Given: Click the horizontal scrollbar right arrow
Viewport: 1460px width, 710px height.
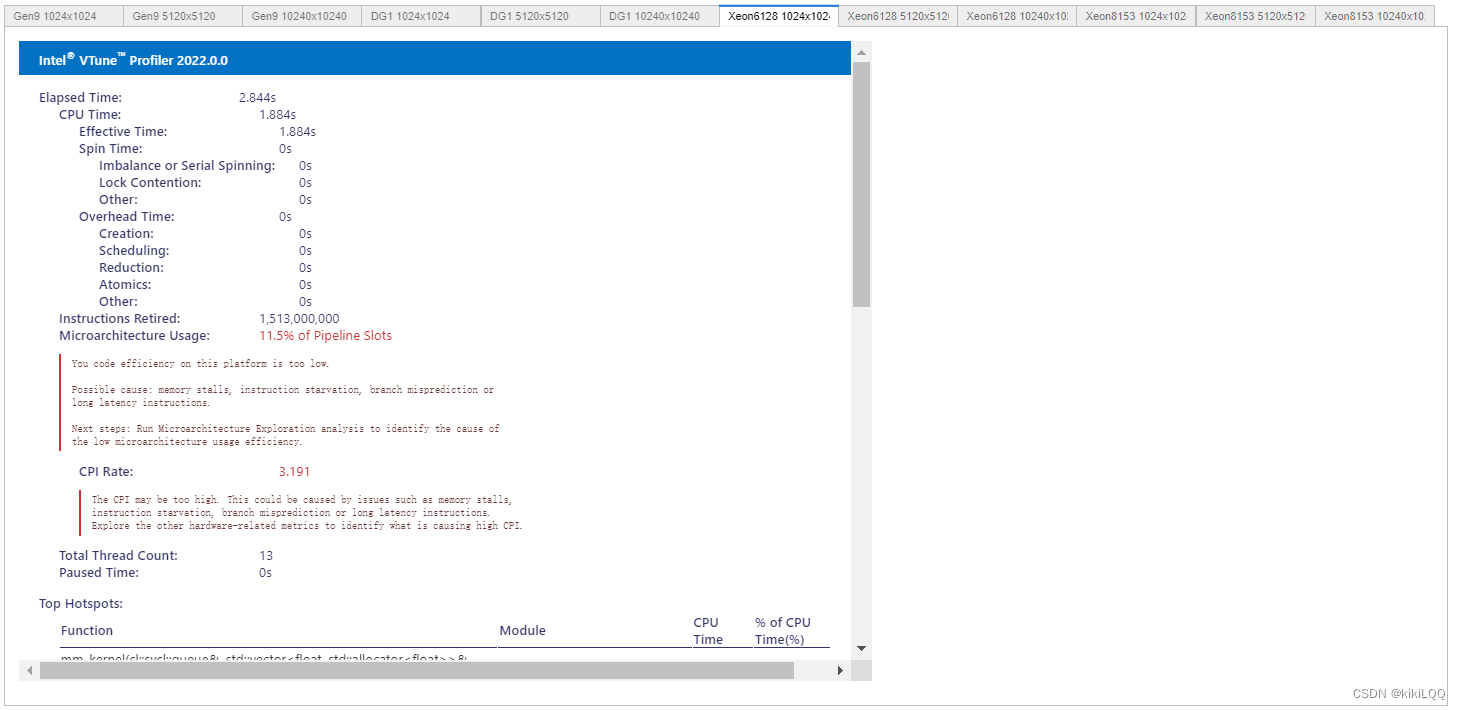Looking at the screenshot, I should click(840, 670).
